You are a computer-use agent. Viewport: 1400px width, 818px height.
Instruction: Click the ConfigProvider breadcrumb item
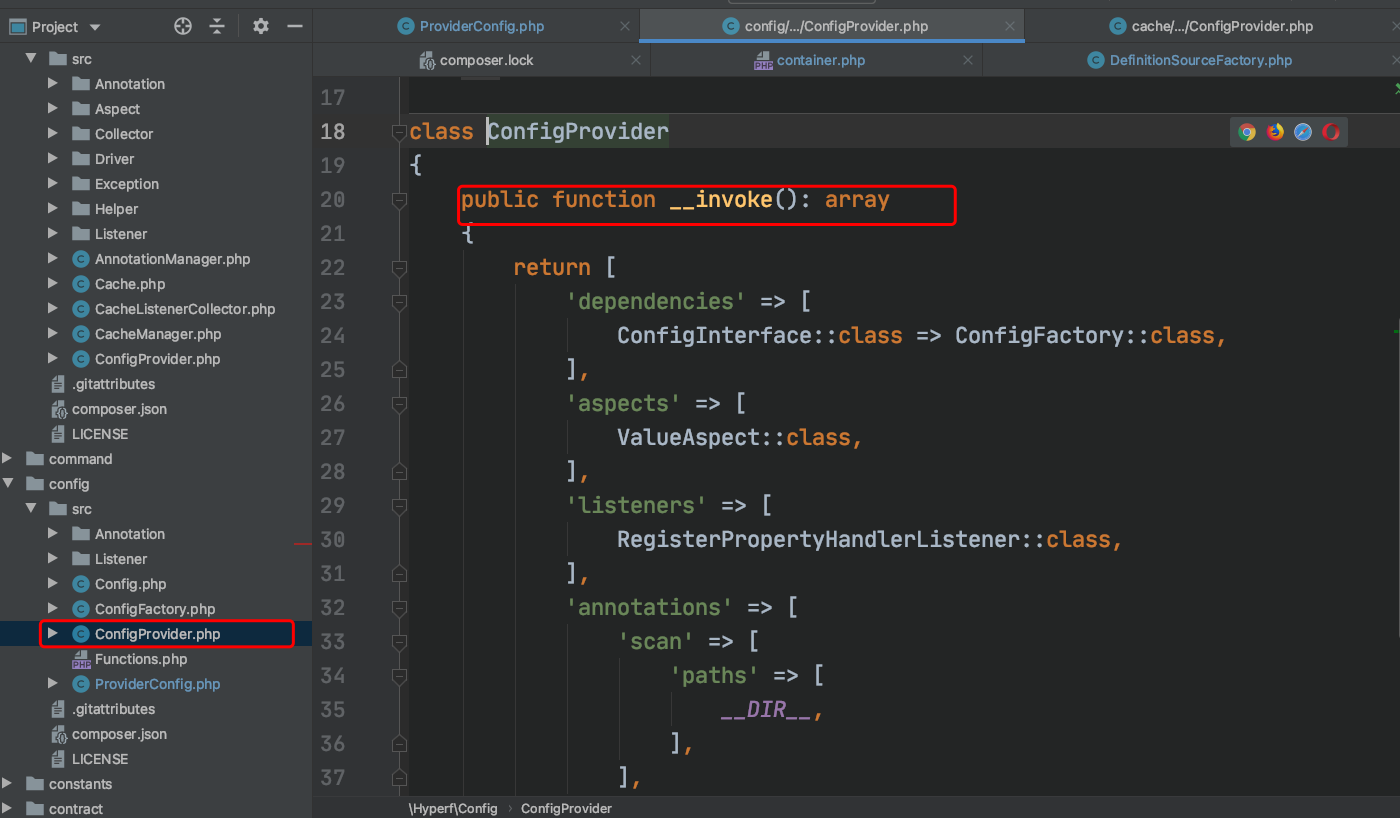[566, 808]
